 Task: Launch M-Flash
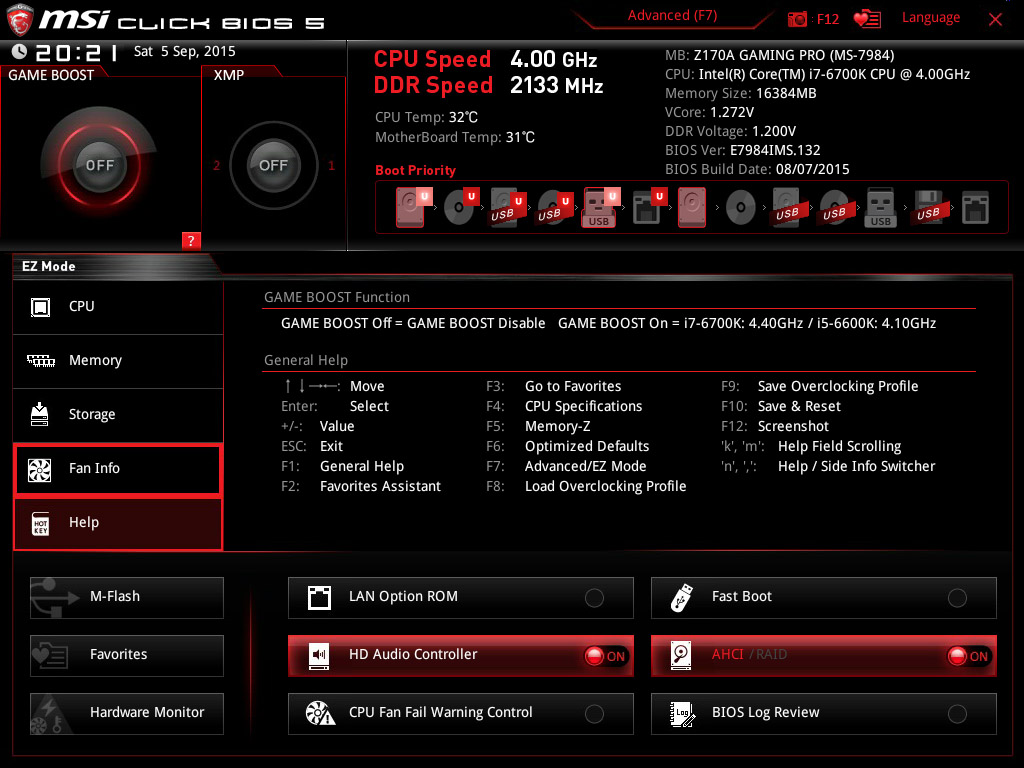click(127, 598)
